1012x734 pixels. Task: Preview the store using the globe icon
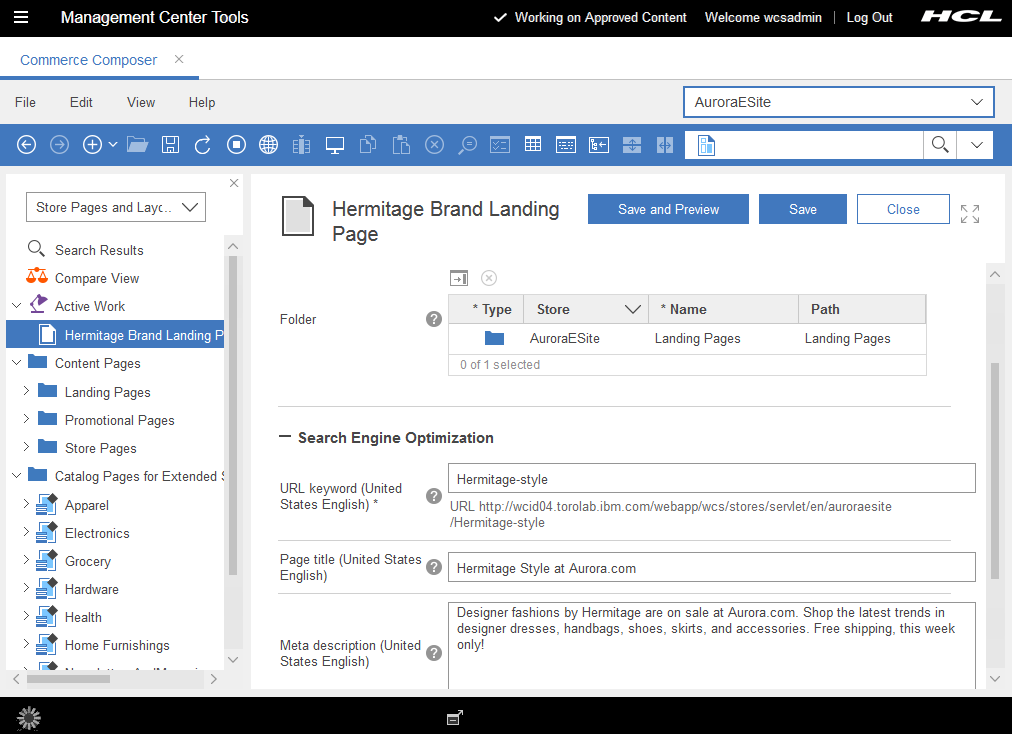pyautogui.click(x=268, y=144)
